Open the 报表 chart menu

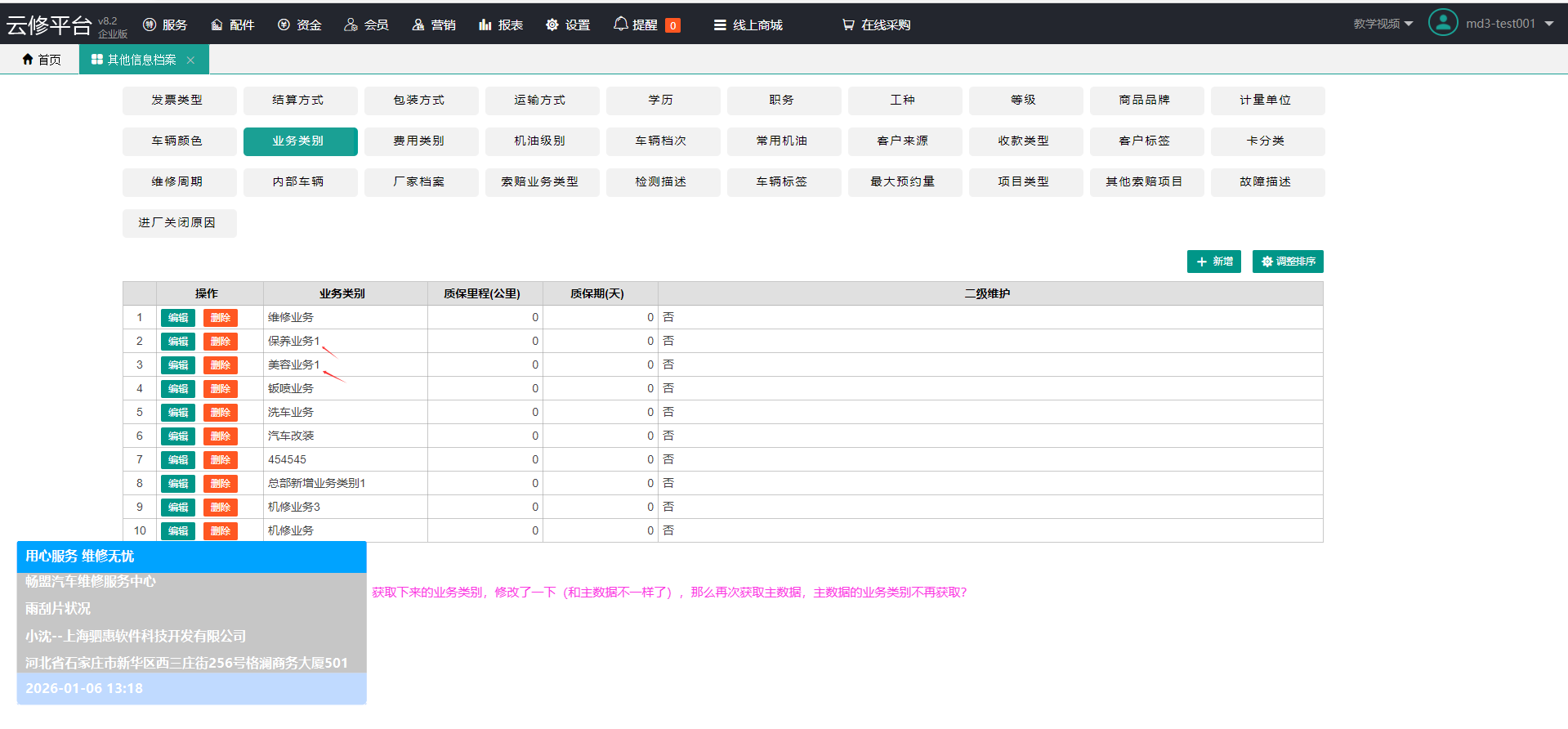500,25
